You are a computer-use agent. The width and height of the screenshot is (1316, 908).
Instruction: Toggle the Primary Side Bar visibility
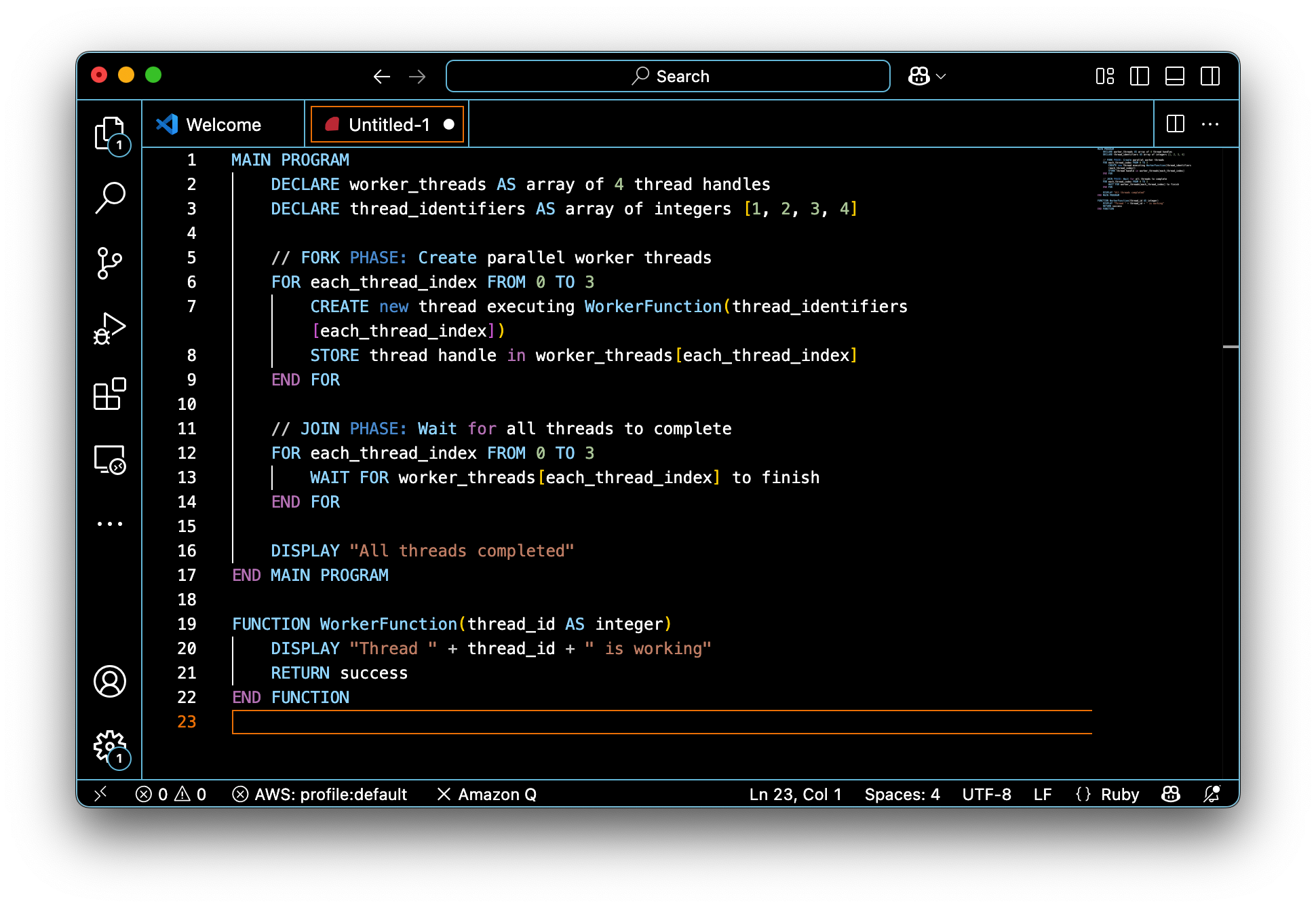(x=1140, y=76)
